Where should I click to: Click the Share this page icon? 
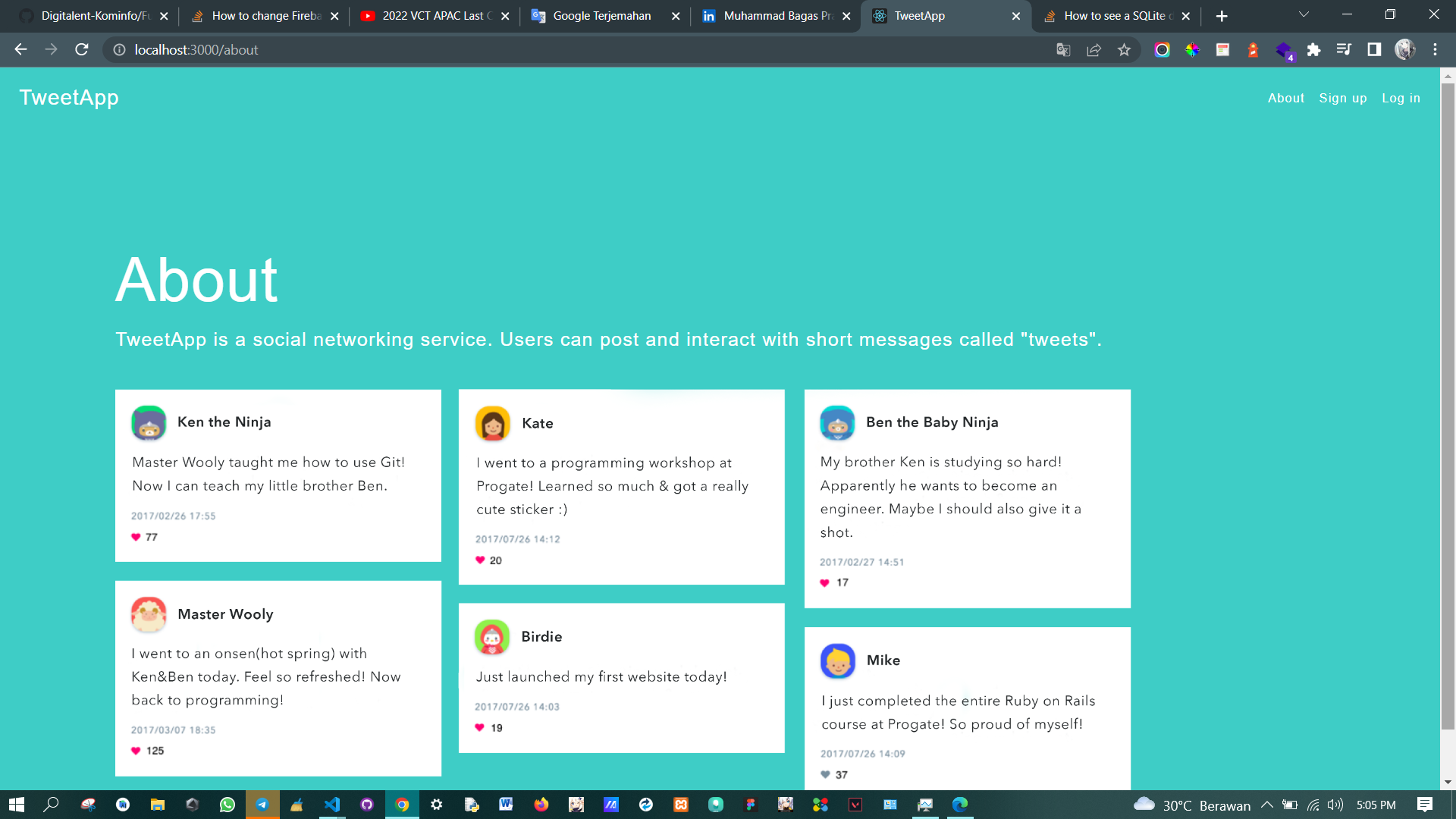point(1094,50)
